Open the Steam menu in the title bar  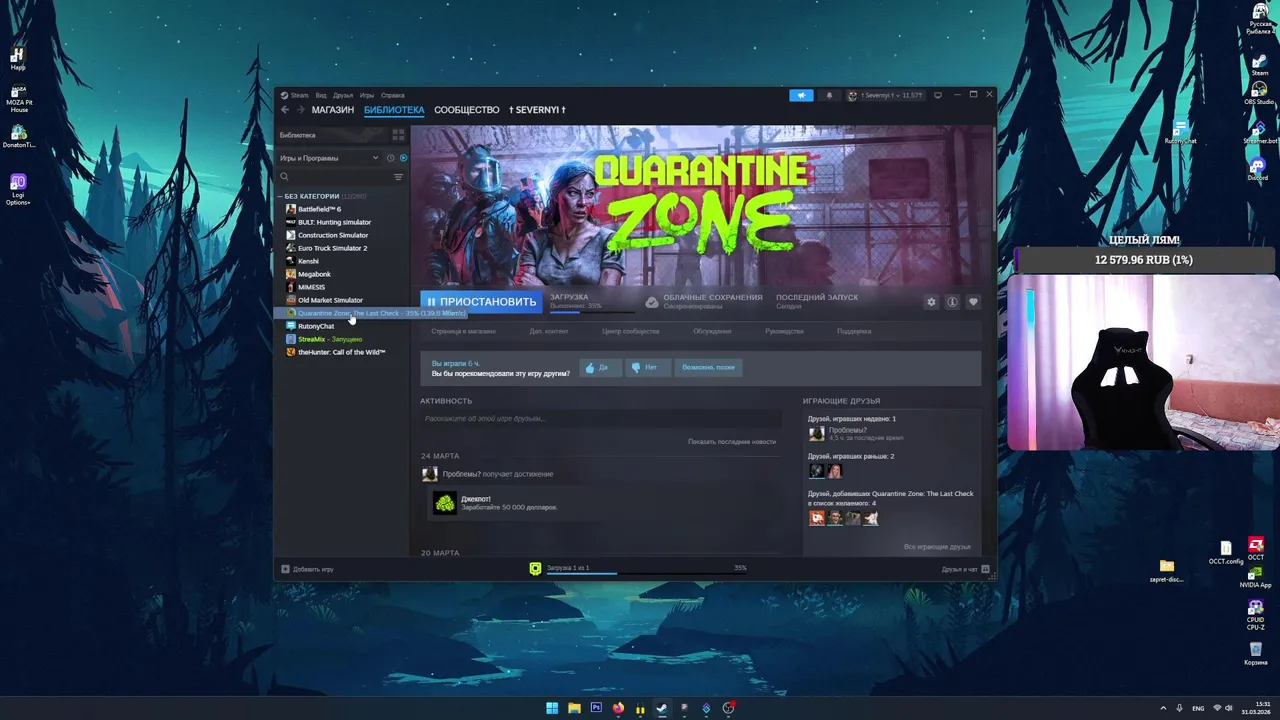[x=295, y=95]
